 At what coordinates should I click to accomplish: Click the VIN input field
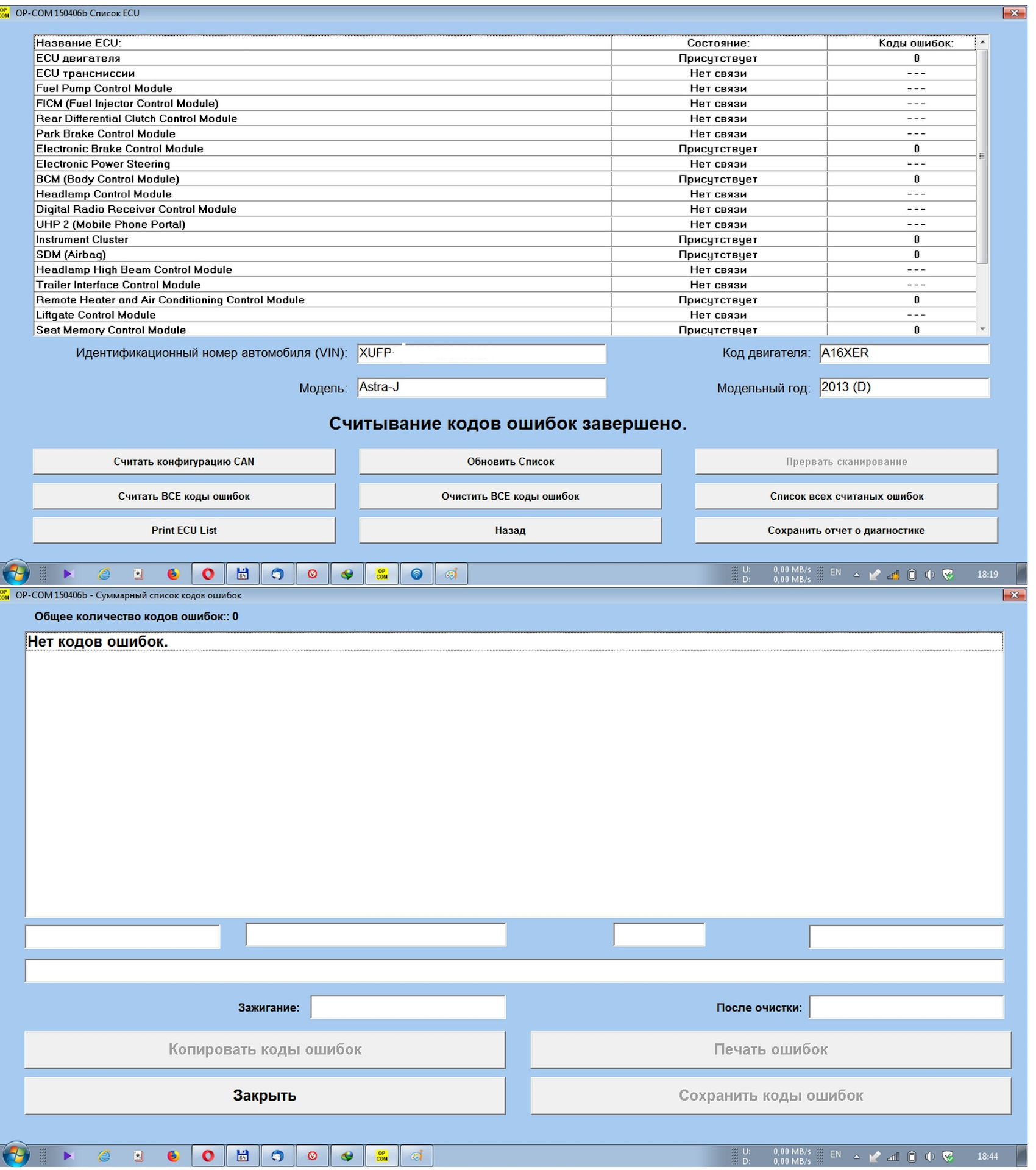(x=481, y=353)
